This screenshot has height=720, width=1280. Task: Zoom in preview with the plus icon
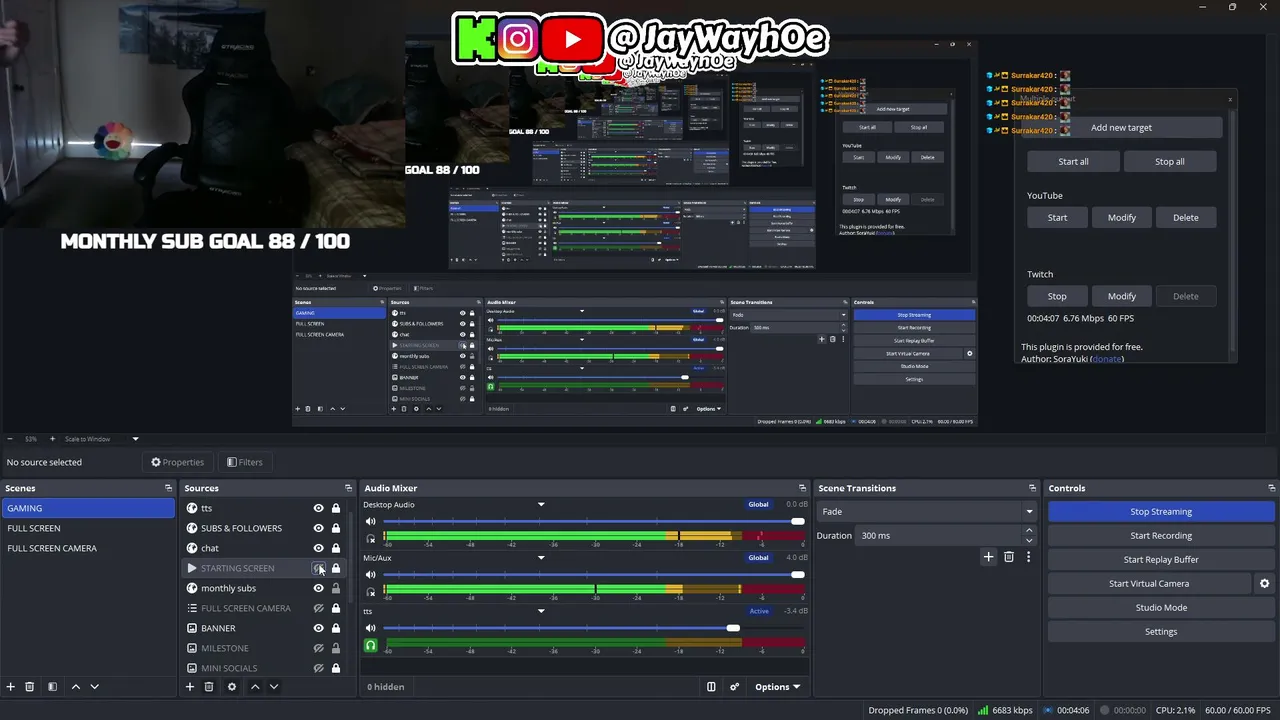[x=50, y=439]
